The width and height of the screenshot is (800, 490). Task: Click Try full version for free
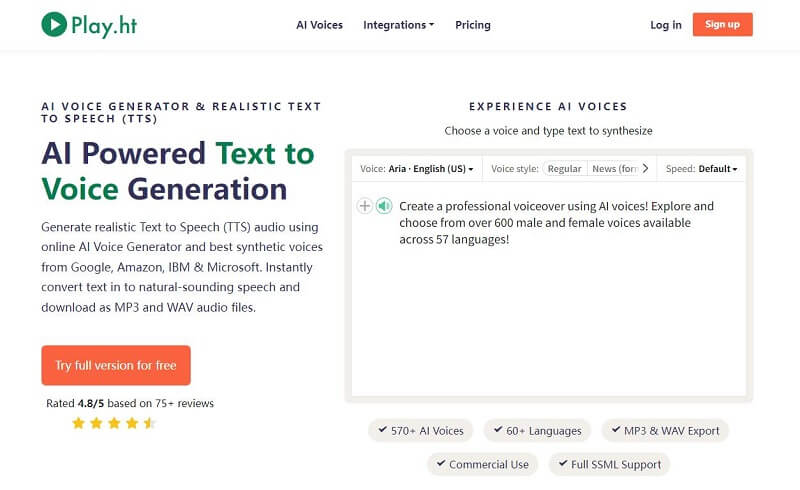click(x=116, y=365)
